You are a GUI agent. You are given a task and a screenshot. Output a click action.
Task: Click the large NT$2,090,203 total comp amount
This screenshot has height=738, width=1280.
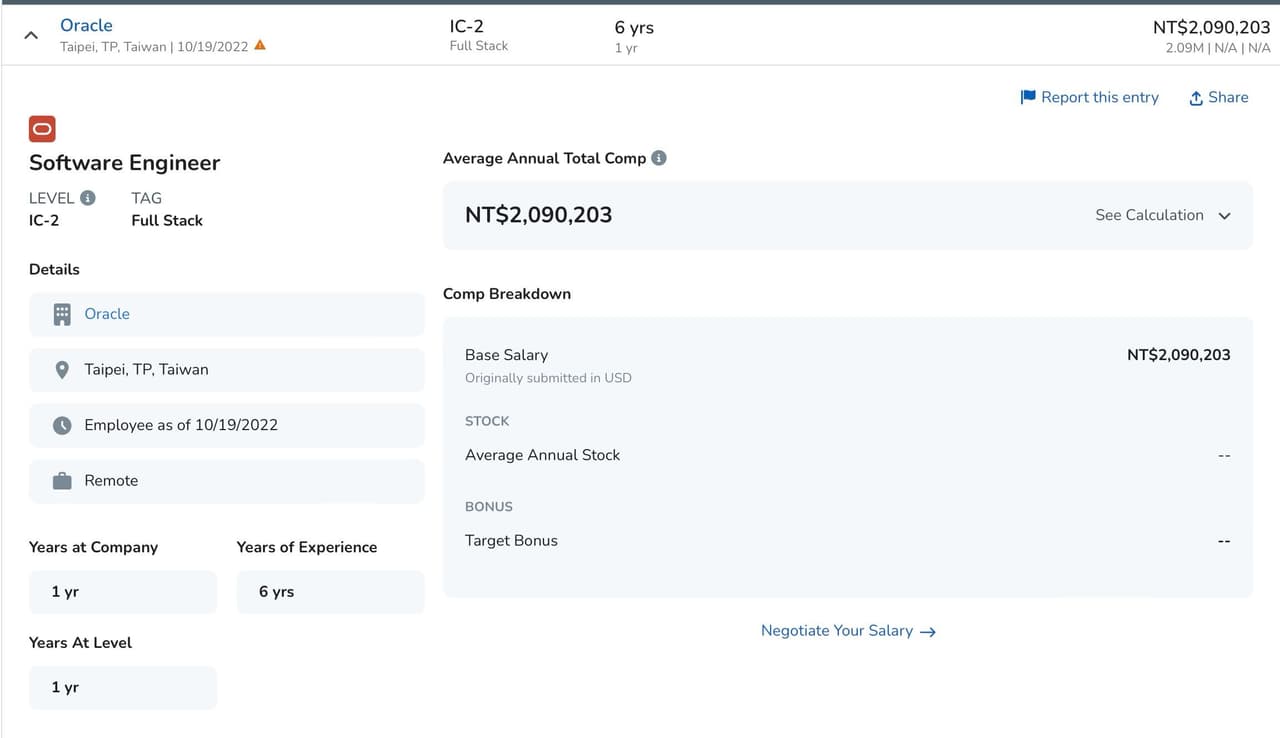click(x=538, y=215)
